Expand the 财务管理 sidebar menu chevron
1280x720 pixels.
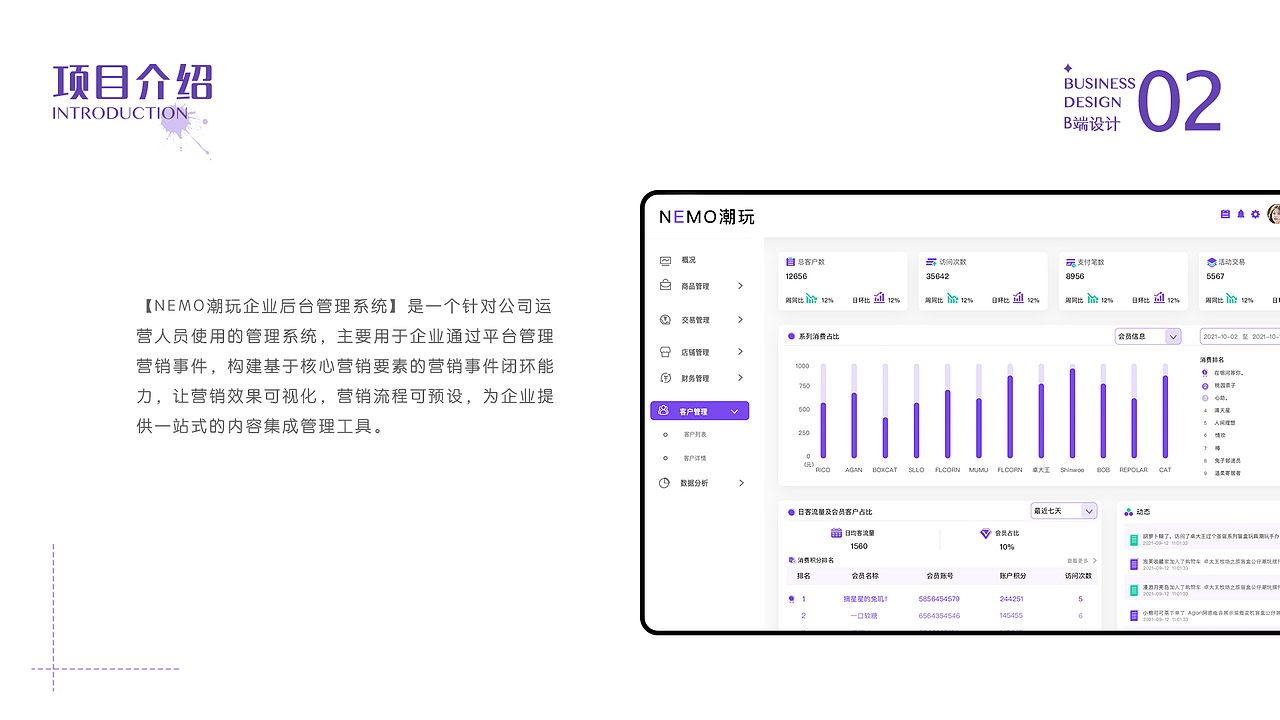[x=740, y=378]
